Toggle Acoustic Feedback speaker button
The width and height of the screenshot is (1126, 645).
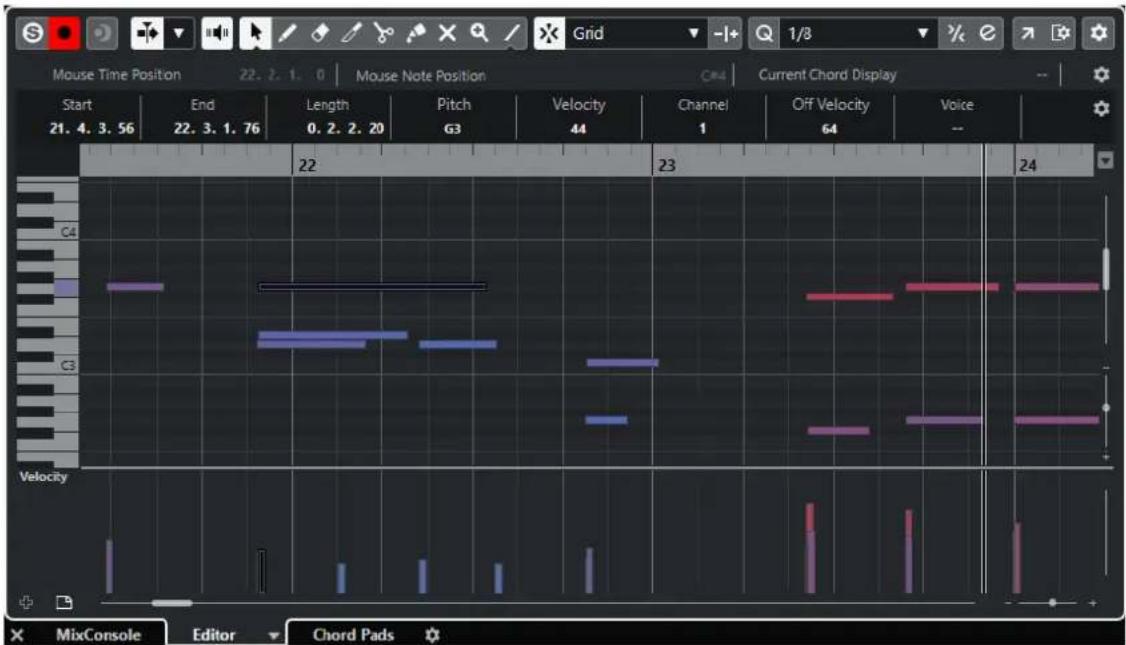[217, 33]
